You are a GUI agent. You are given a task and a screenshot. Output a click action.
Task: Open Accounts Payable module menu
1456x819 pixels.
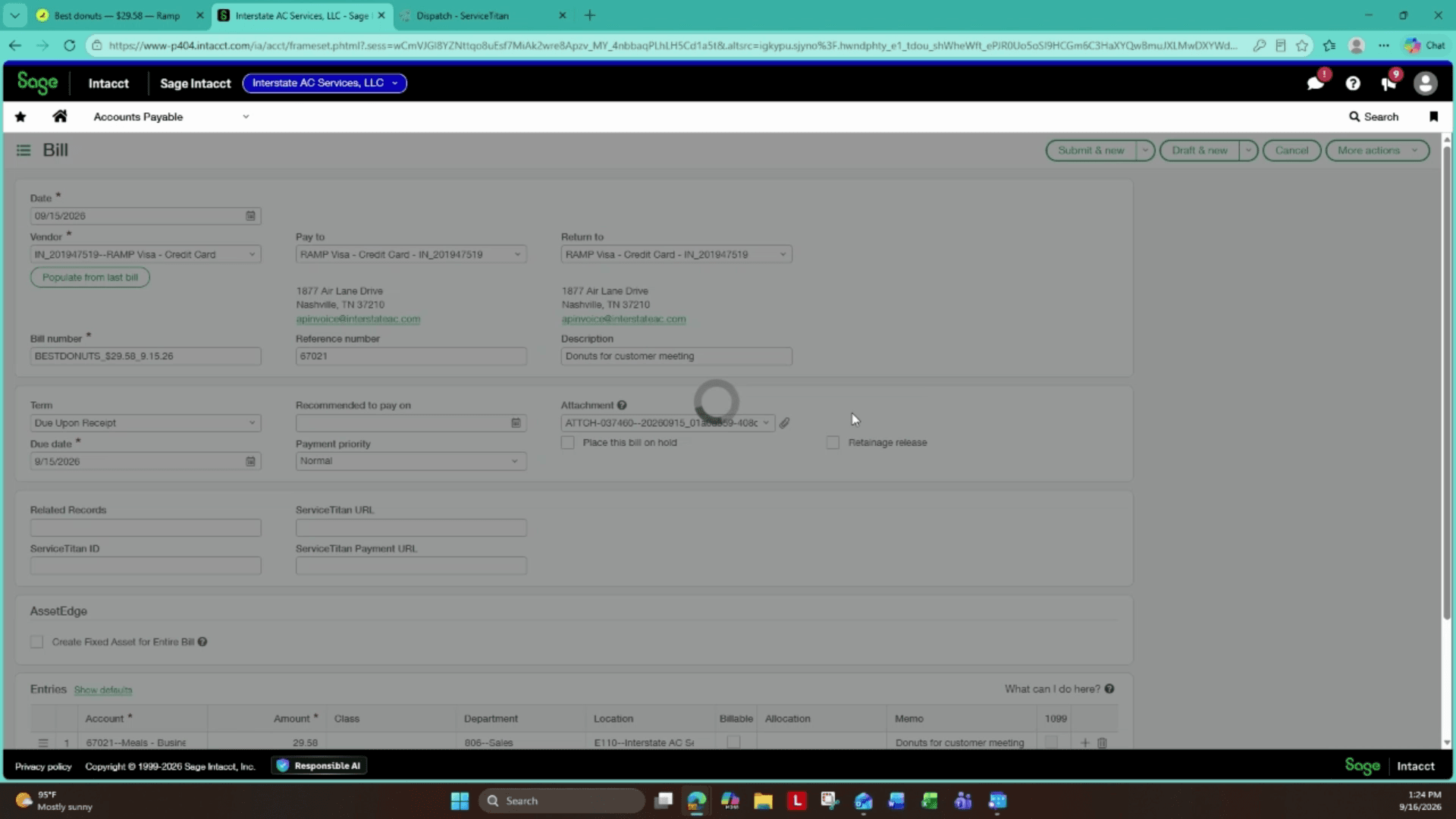[171, 117]
